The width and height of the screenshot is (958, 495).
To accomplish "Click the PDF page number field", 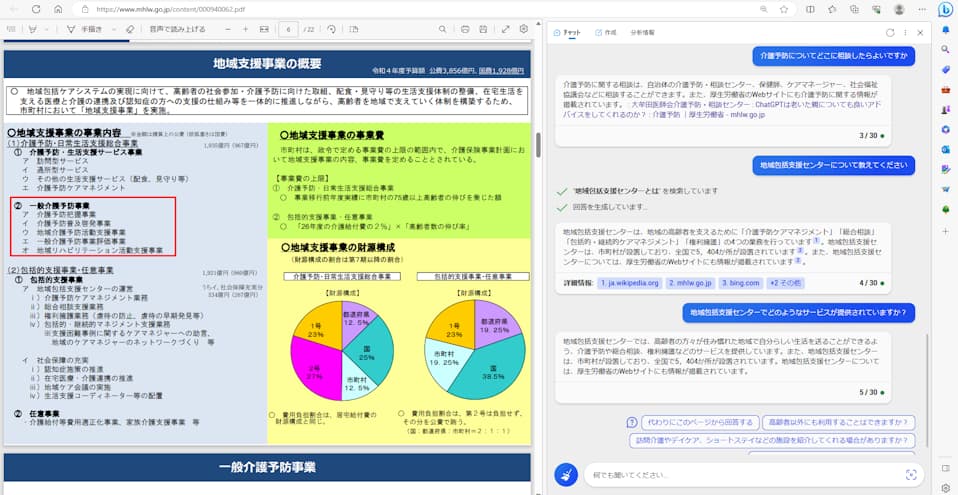I will [288, 29].
